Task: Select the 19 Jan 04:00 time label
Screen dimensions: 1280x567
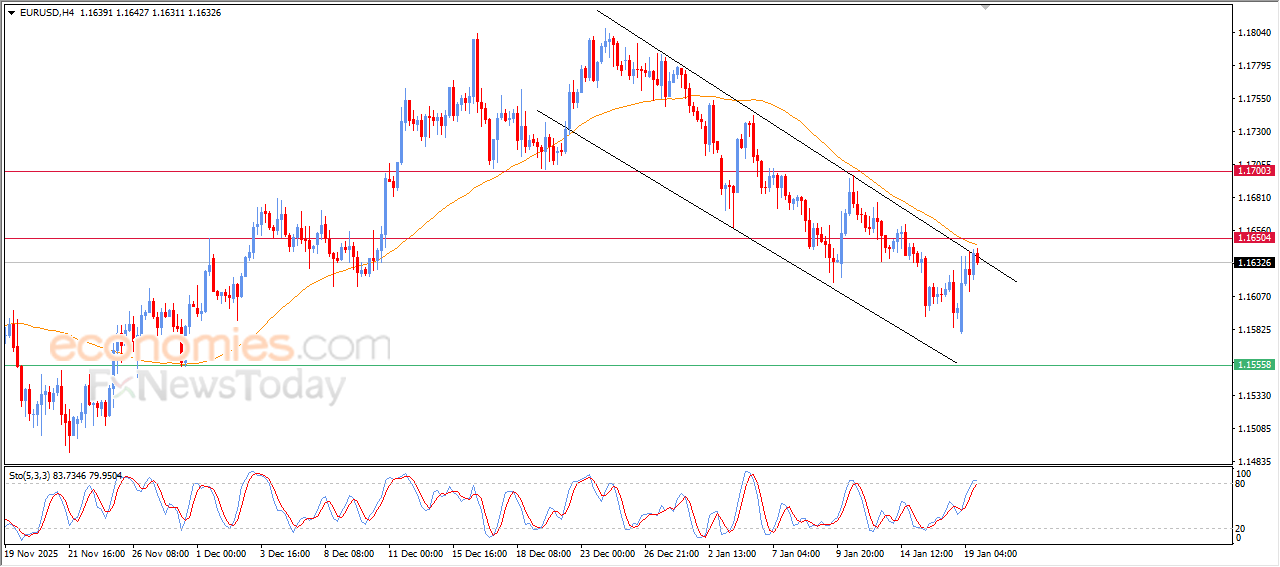Action: pos(990,552)
